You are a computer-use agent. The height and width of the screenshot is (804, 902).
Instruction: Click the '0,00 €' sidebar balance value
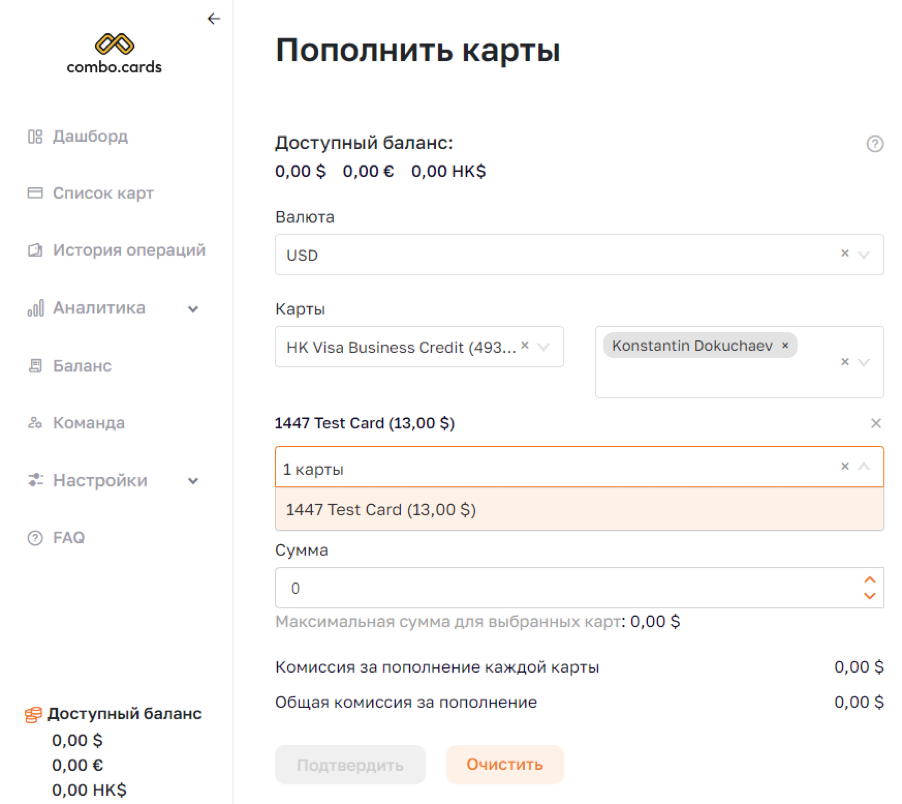(x=78, y=765)
